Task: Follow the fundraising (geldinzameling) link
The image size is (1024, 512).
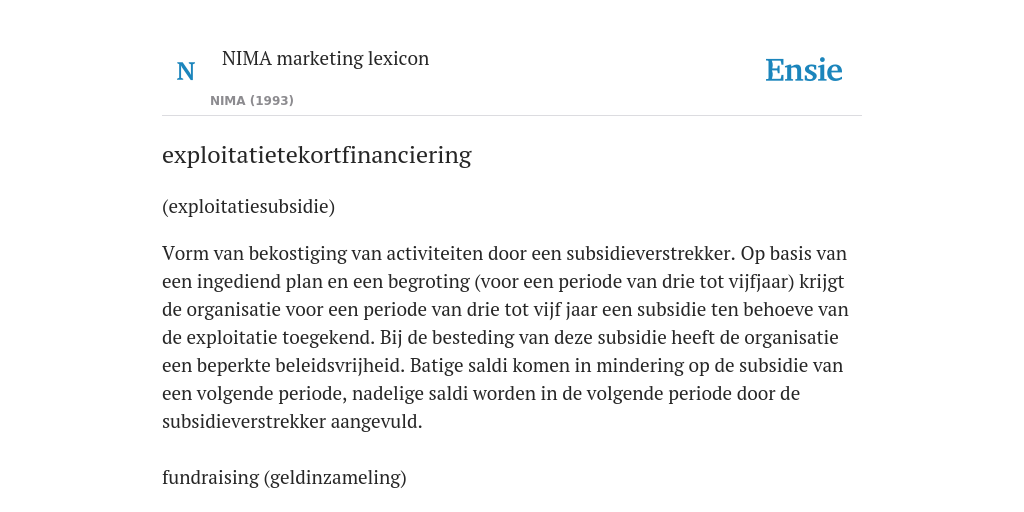Action: point(284,477)
